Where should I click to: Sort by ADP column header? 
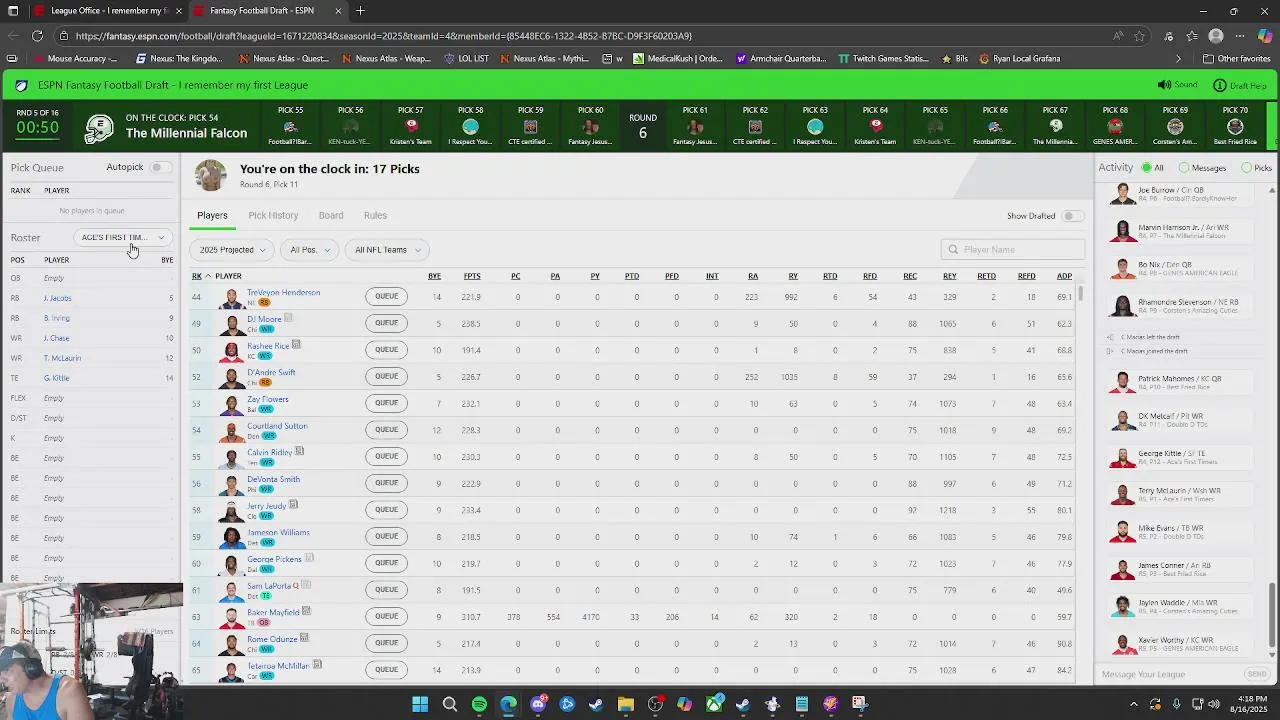click(x=1064, y=276)
